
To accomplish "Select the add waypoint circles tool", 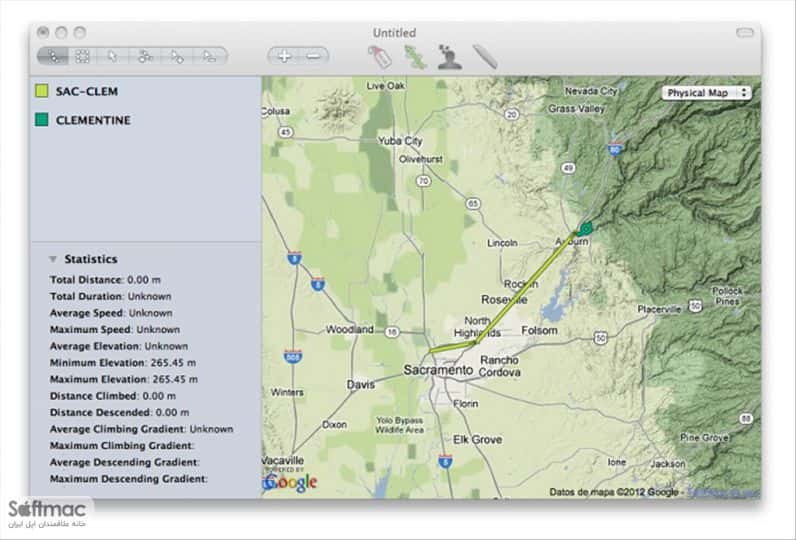I will [146, 56].
